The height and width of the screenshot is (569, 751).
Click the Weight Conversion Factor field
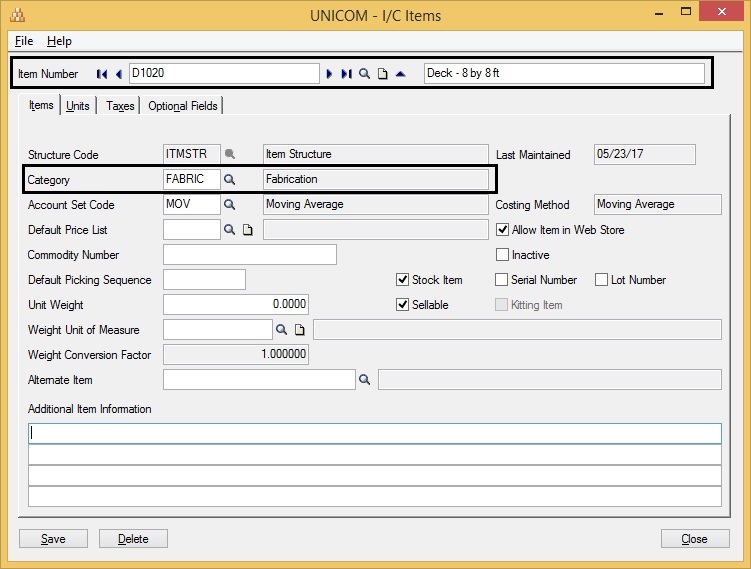(x=236, y=354)
